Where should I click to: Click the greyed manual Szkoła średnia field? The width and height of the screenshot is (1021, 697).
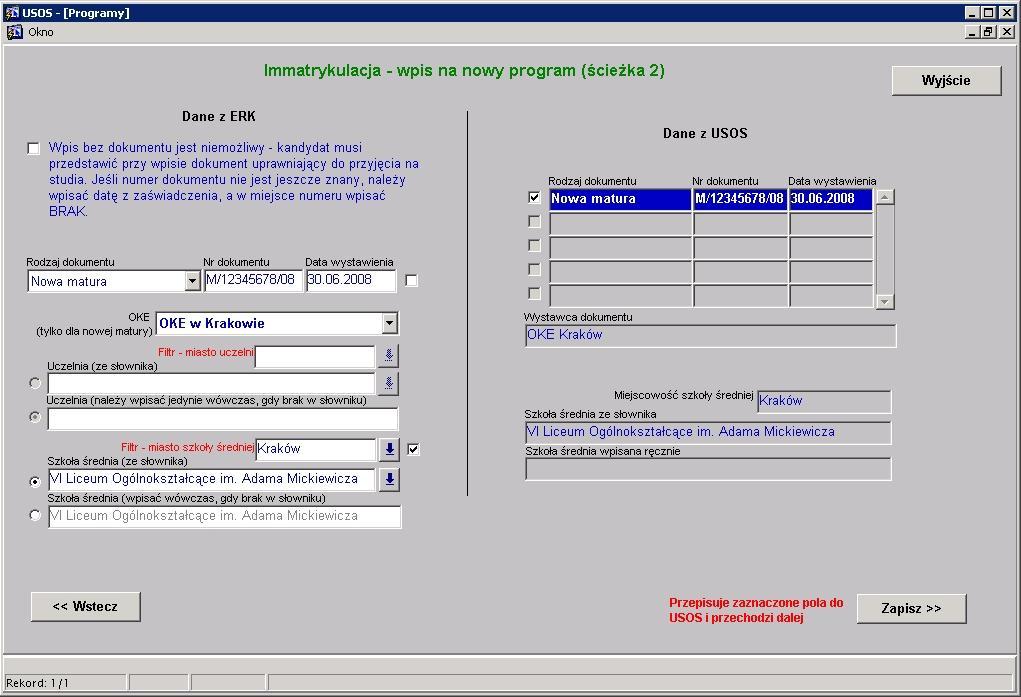point(225,517)
